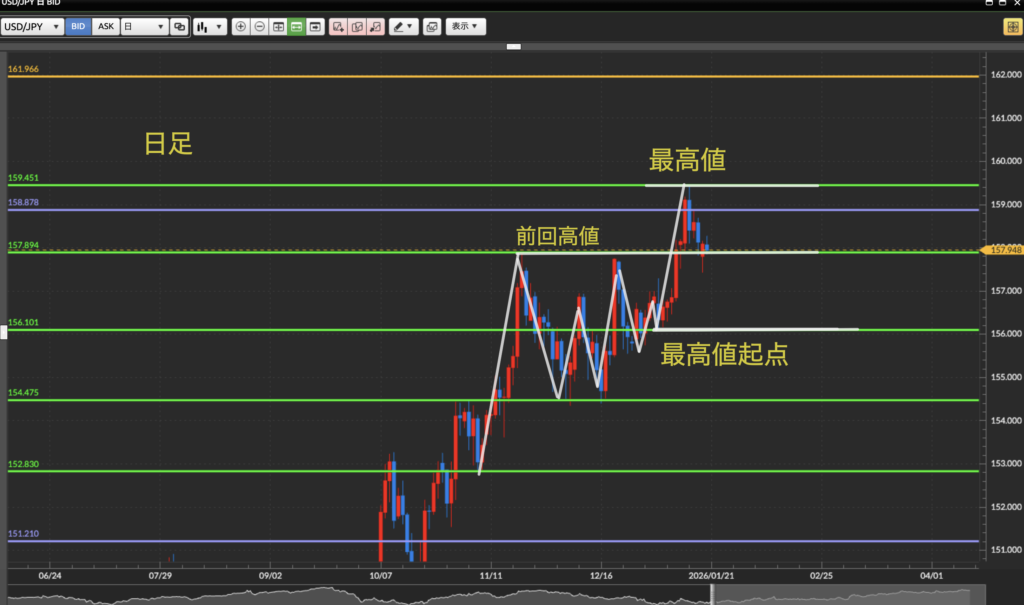1024x605 pixels.
Task: Click the 157.948 current price label
Action: coord(1004,250)
